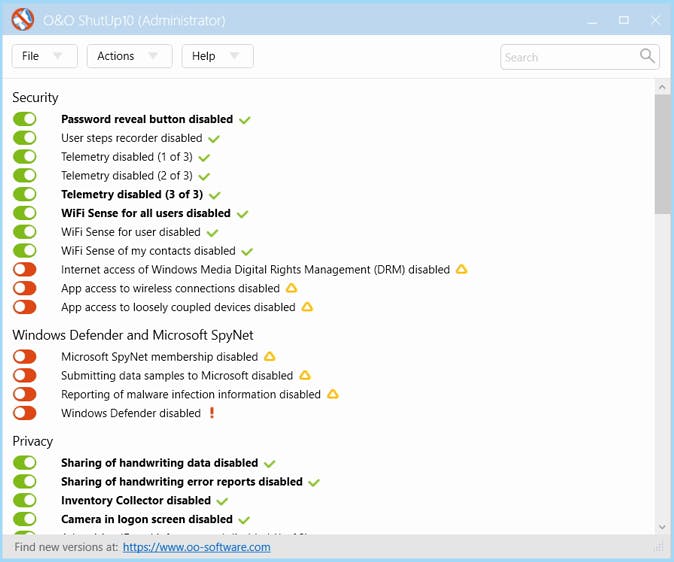
Task: Click the scrollbar up arrow
Action: pyautogui.click(x=662, y=87)
